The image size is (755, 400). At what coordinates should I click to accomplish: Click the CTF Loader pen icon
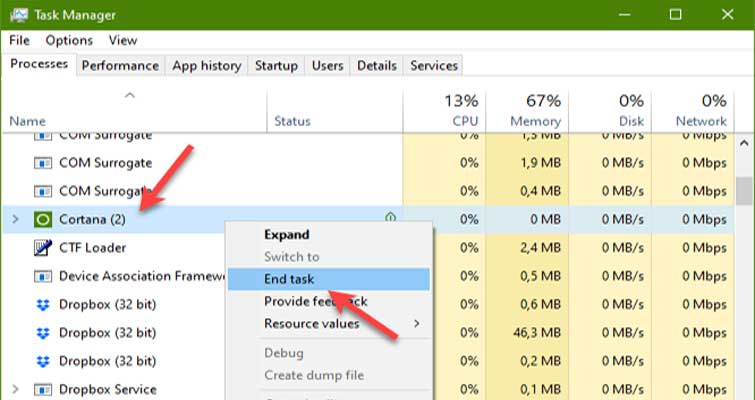(43, 248)
